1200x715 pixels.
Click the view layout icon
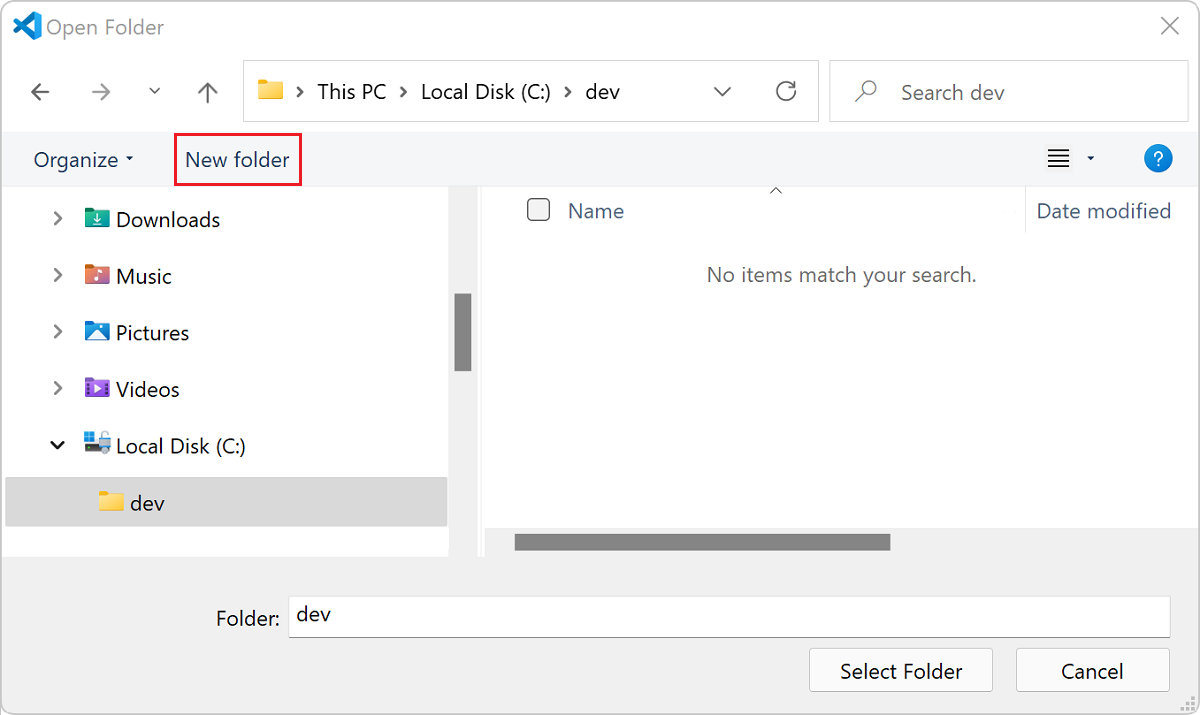pos(1058,159)
